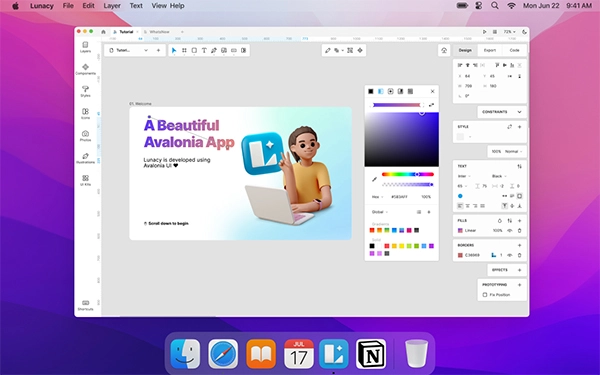This screenshot has height=375, width=600.
Task: Open the Hex color format dropdown
Action: click(x=377, y=197)
